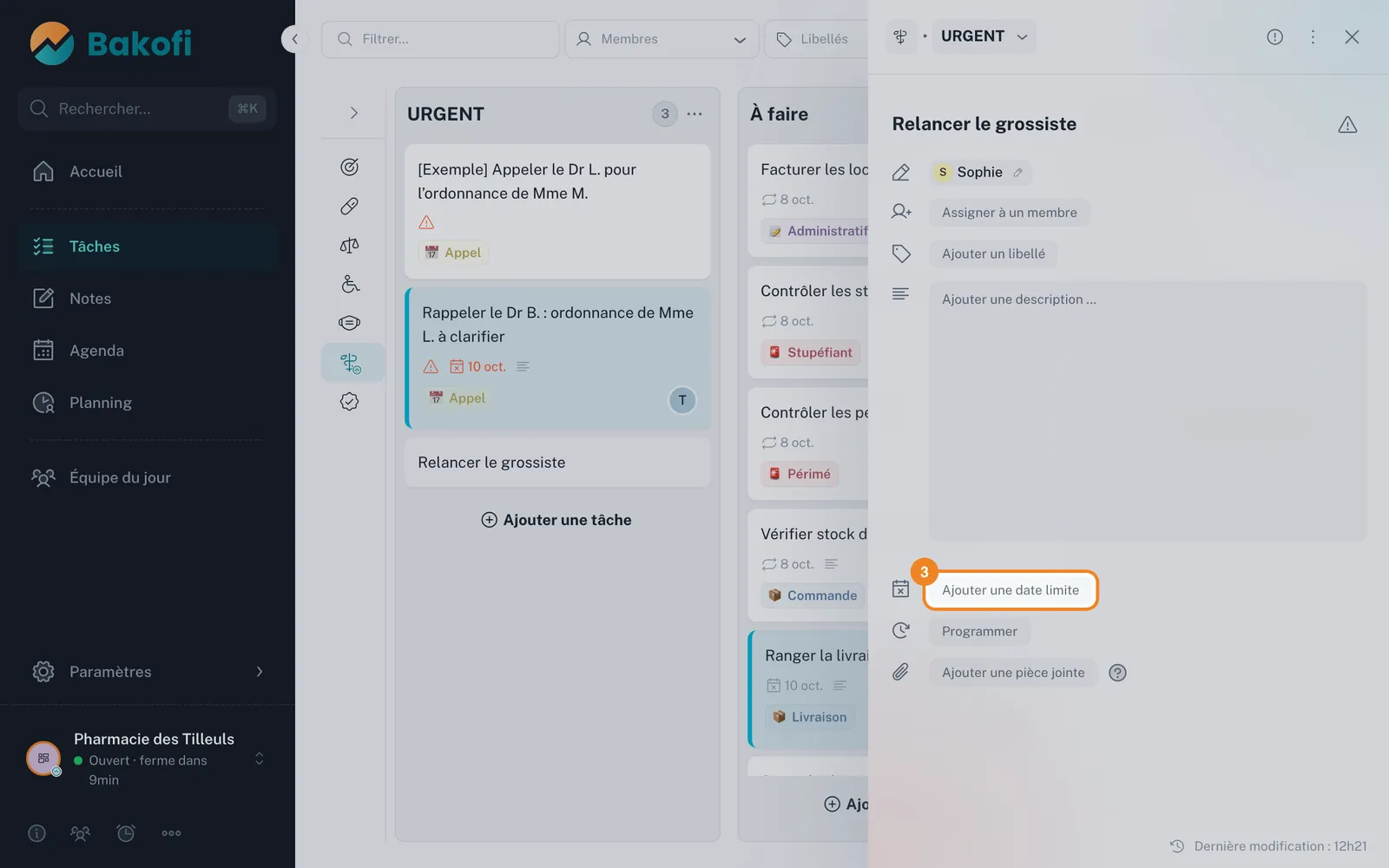
Task: Click the alarm clock icon in footer
Action: point(126,833)
